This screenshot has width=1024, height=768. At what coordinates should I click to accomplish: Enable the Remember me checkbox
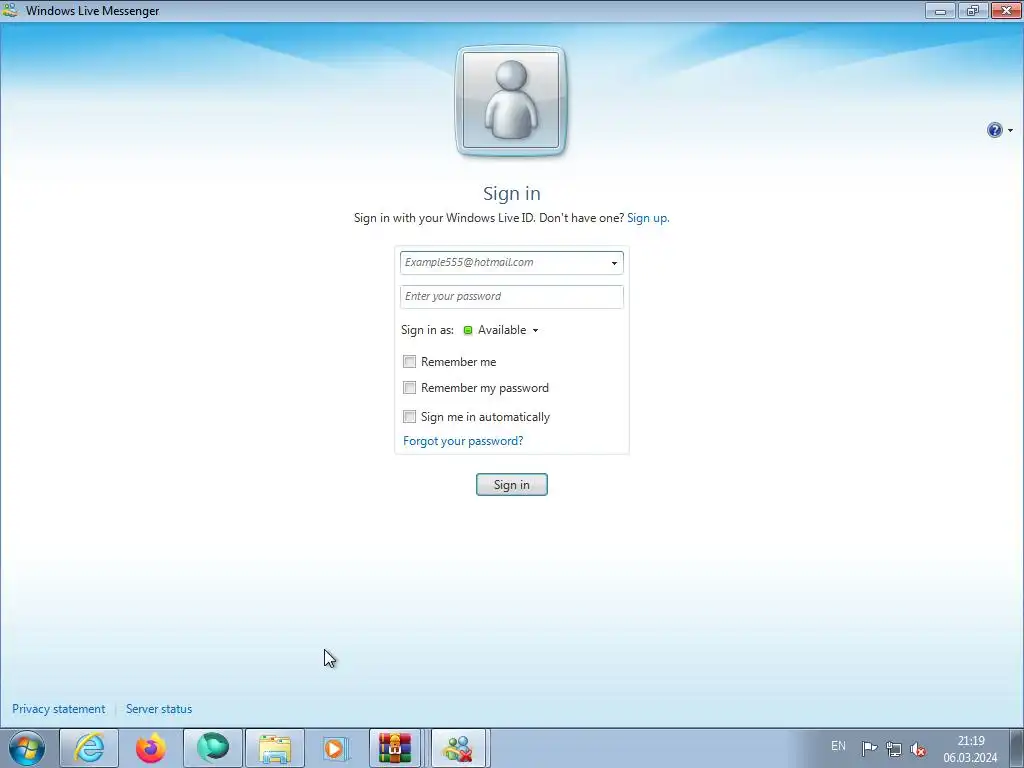coord(409,362)
